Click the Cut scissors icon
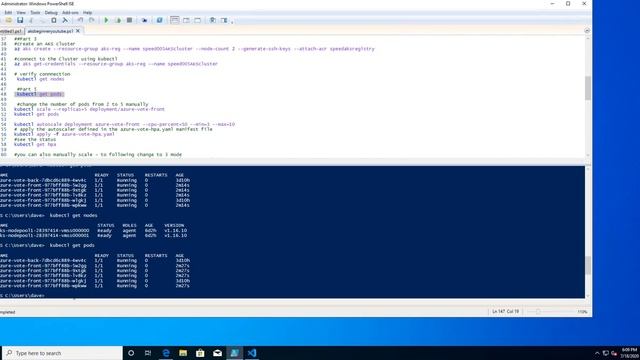The image size is (640, 360). click(31, 20)
